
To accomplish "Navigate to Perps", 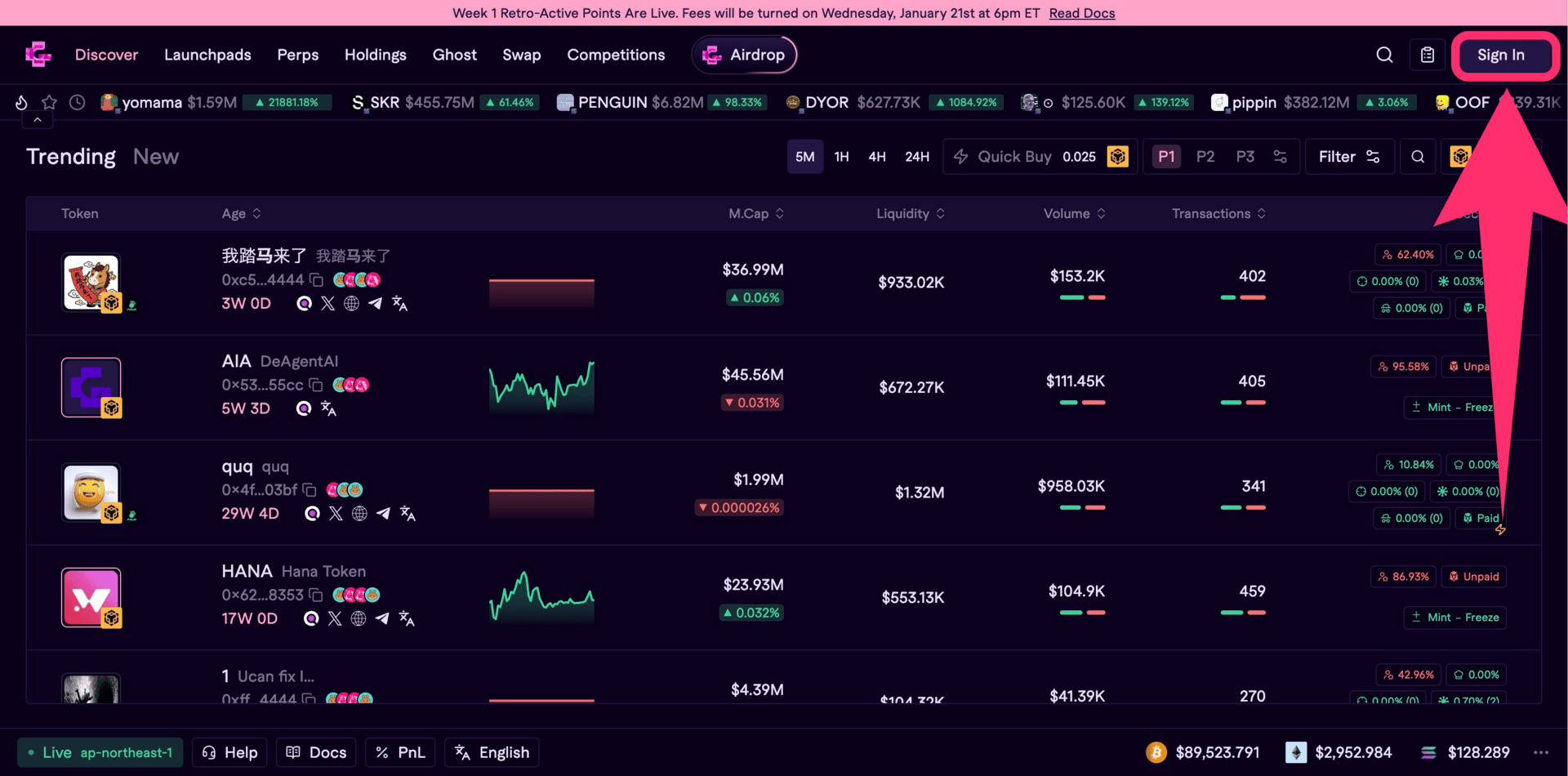I will pos(298,55).
